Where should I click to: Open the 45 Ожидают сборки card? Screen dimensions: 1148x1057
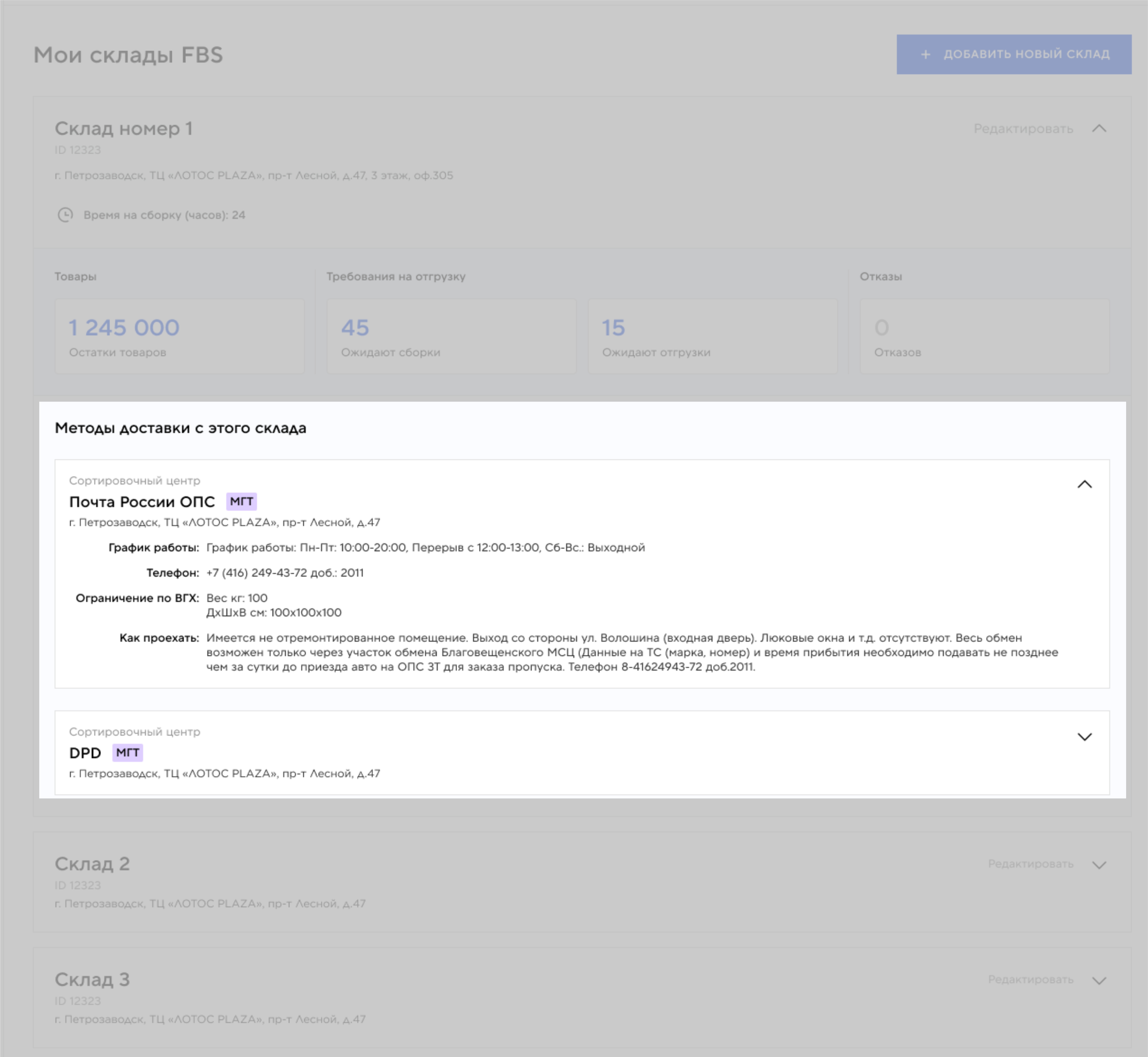(451, 336)
